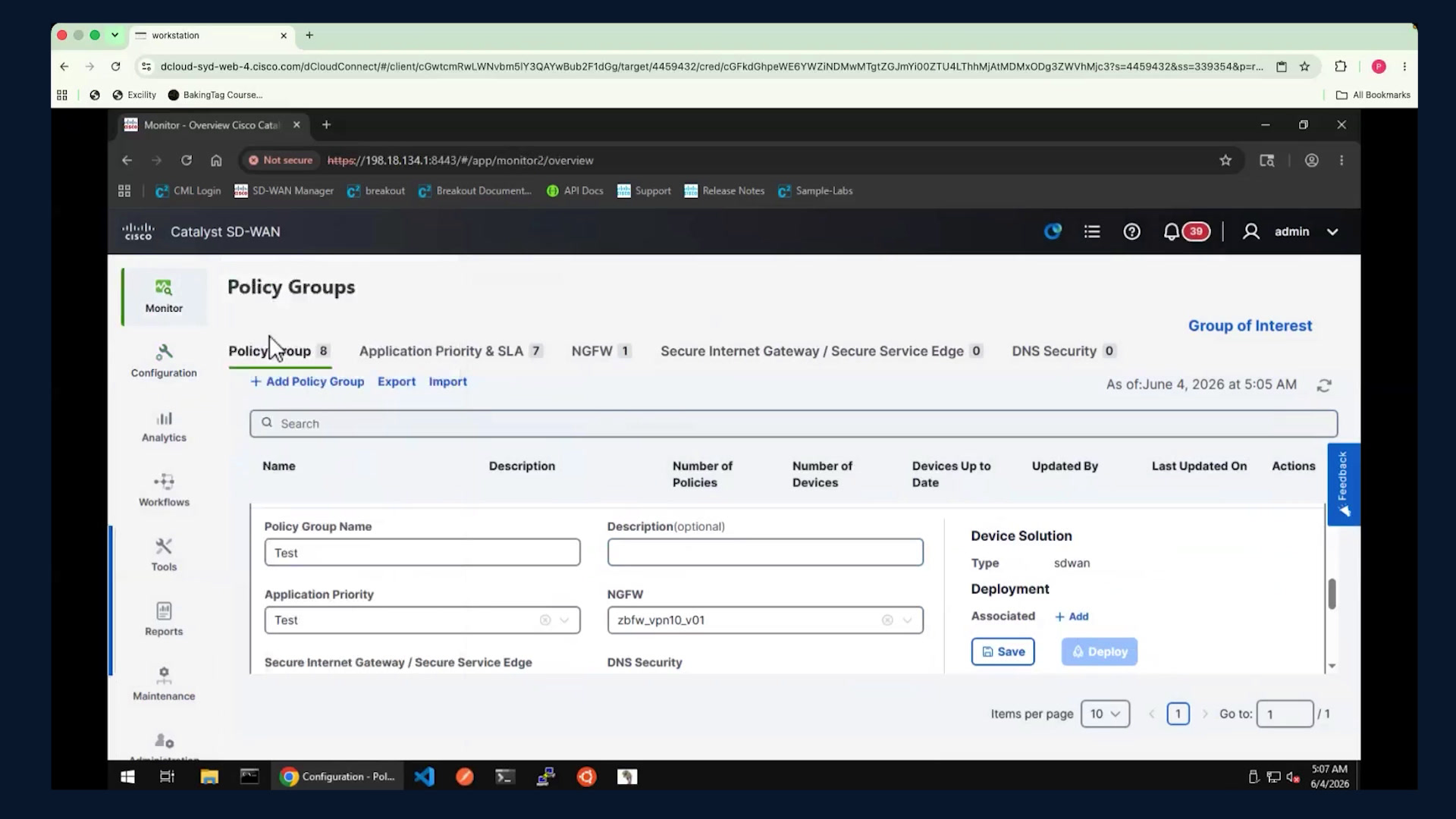The width and height of the screenshot is (1456, 819).
Task: Go to inner browser home page
Action: [216, 160]
